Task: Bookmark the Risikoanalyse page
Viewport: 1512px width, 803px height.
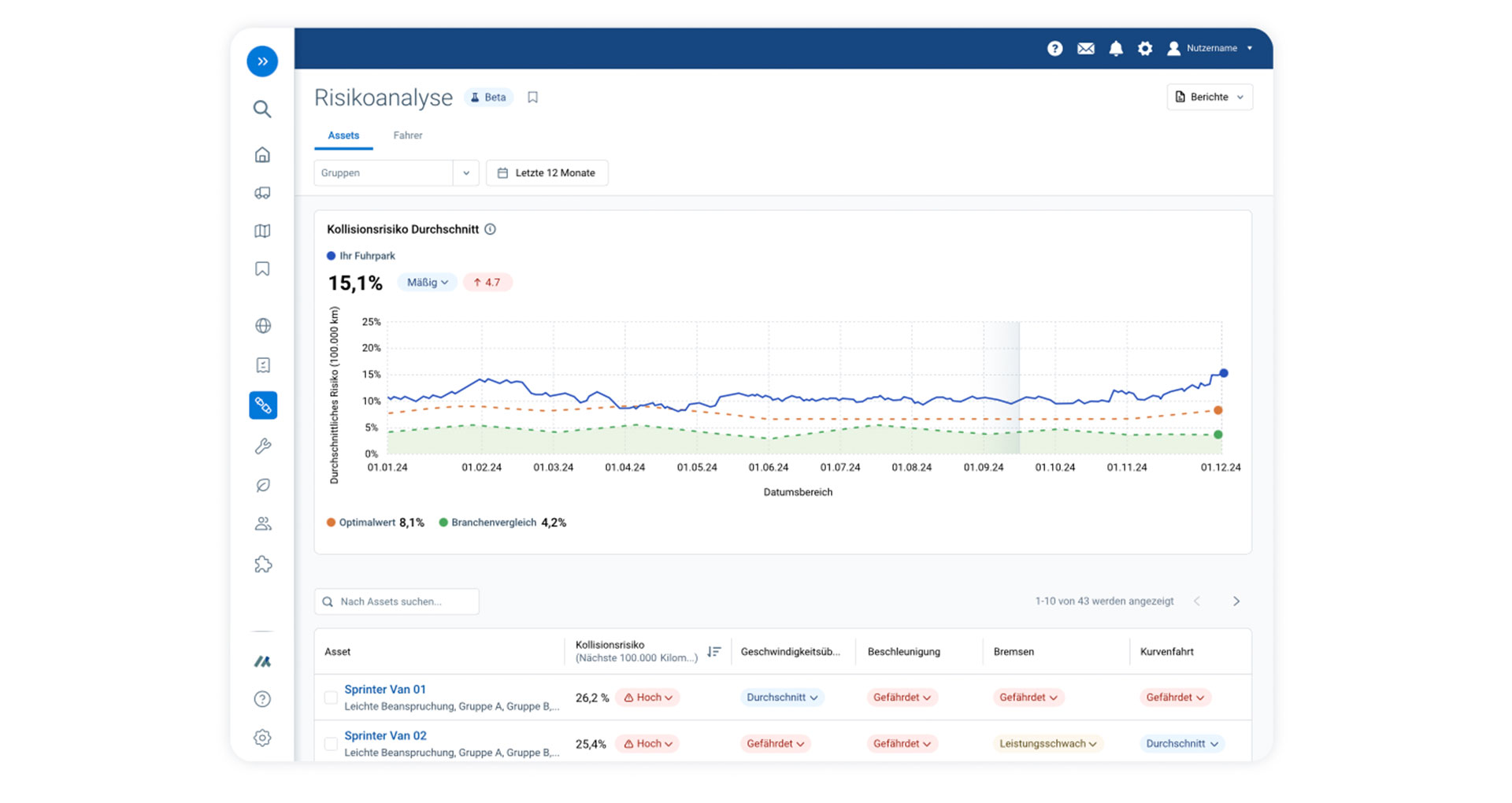Action: pos(532,98)
